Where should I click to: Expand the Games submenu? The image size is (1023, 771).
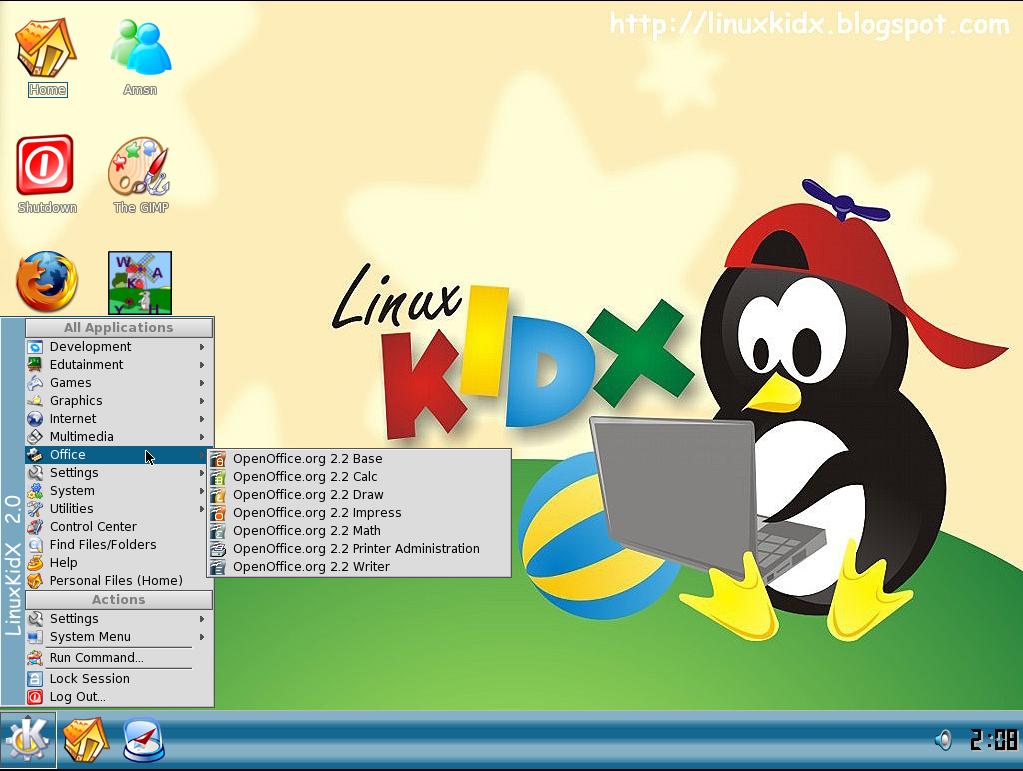point(70,382)
